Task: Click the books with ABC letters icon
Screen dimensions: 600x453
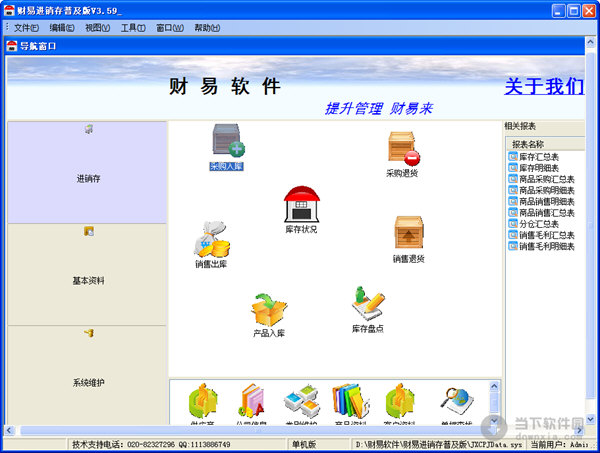Action: 251,401
